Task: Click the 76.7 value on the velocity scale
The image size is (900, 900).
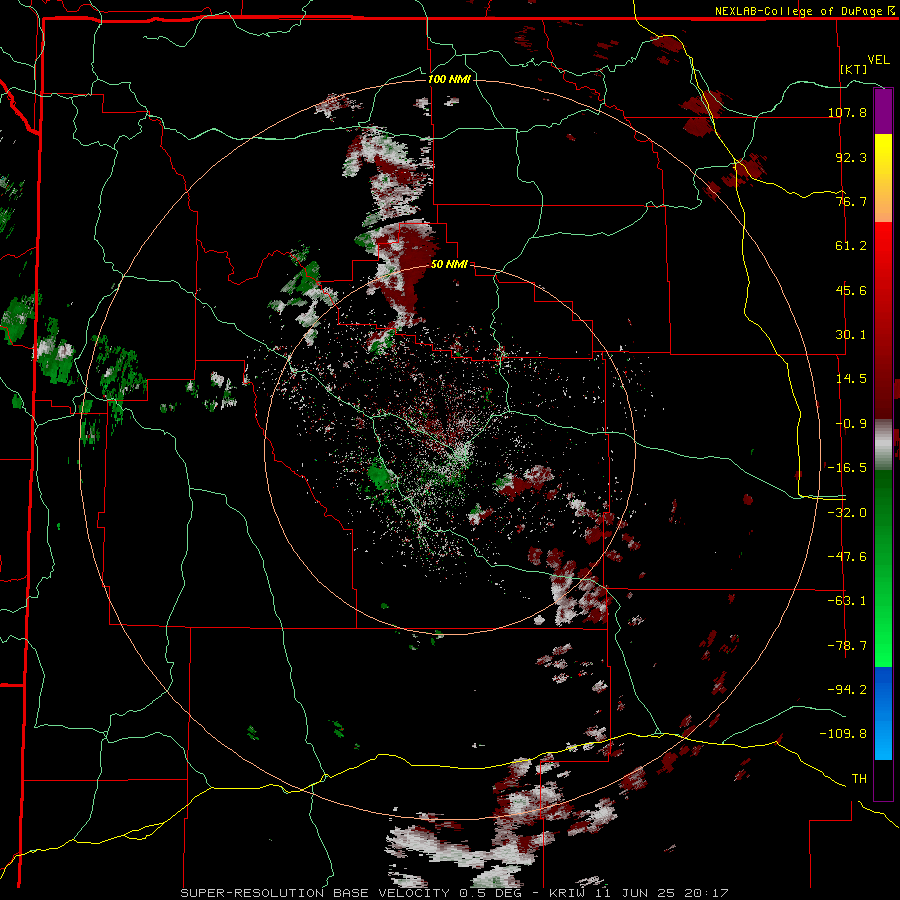Action: click(851, 201)
